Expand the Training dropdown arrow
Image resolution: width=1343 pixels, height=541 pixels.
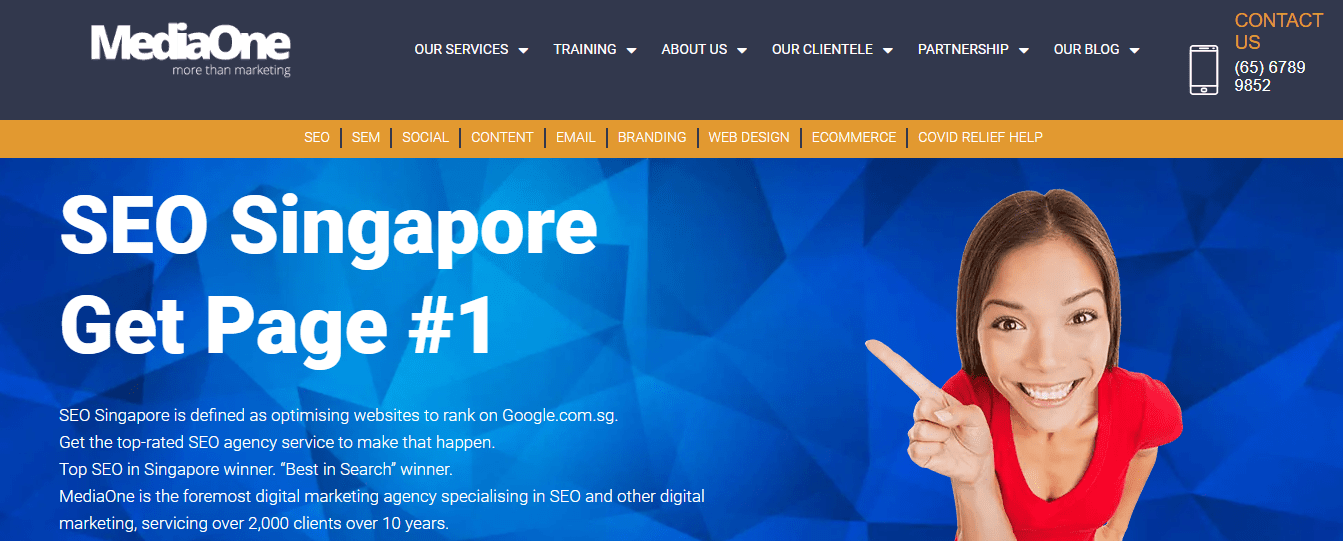pyautogui.click(x=631, y=50)
